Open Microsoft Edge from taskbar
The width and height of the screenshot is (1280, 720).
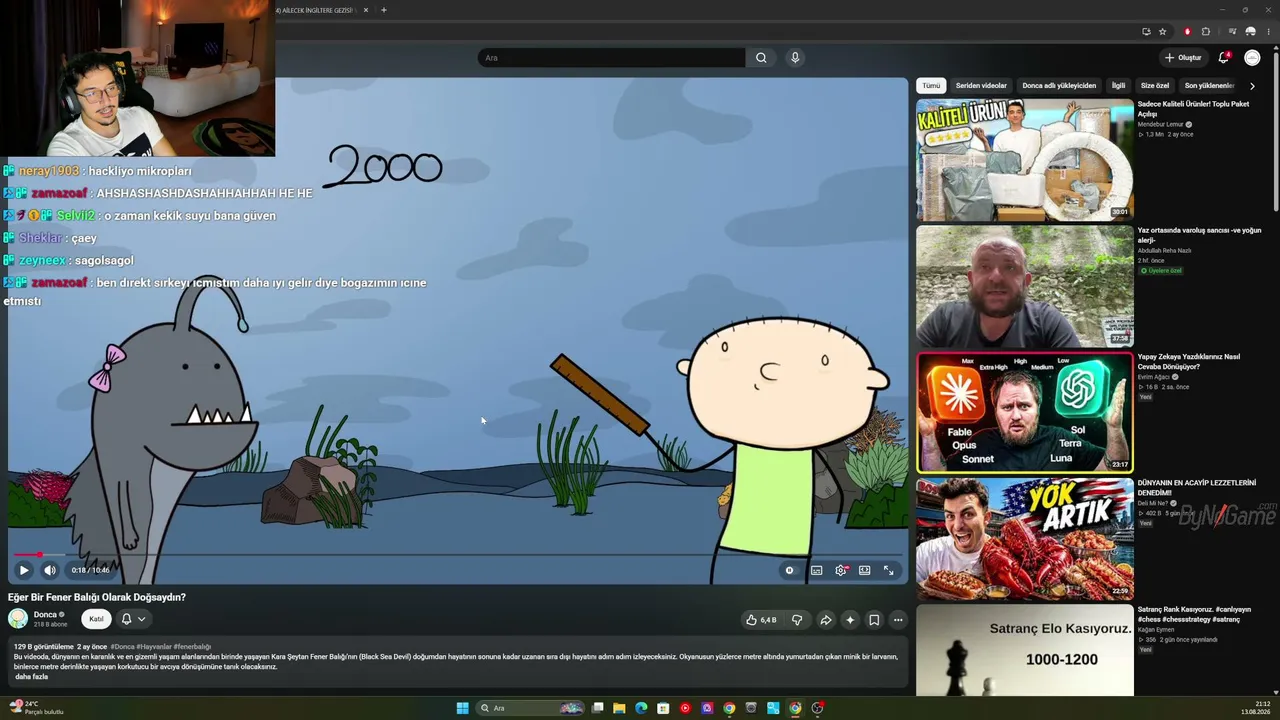(641, 708)
